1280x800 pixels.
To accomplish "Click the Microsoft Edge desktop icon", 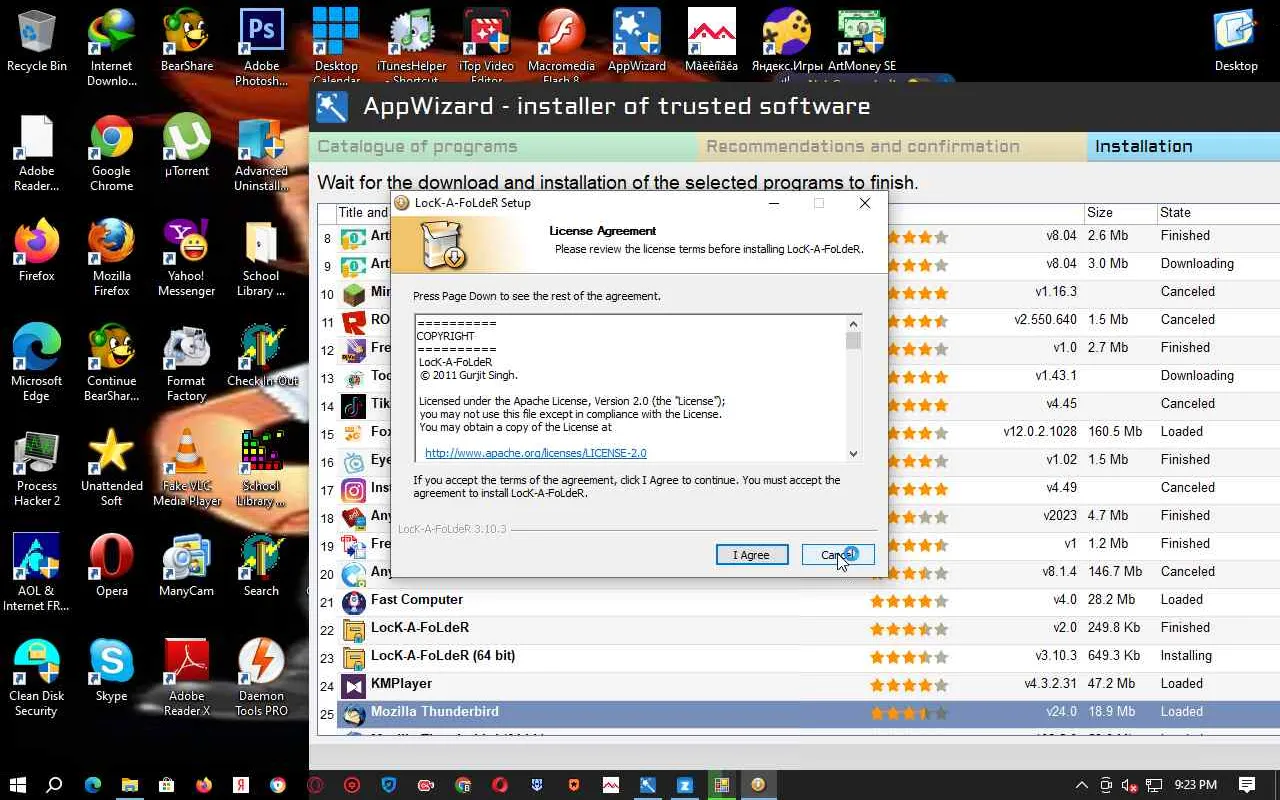I will point(37,363).
